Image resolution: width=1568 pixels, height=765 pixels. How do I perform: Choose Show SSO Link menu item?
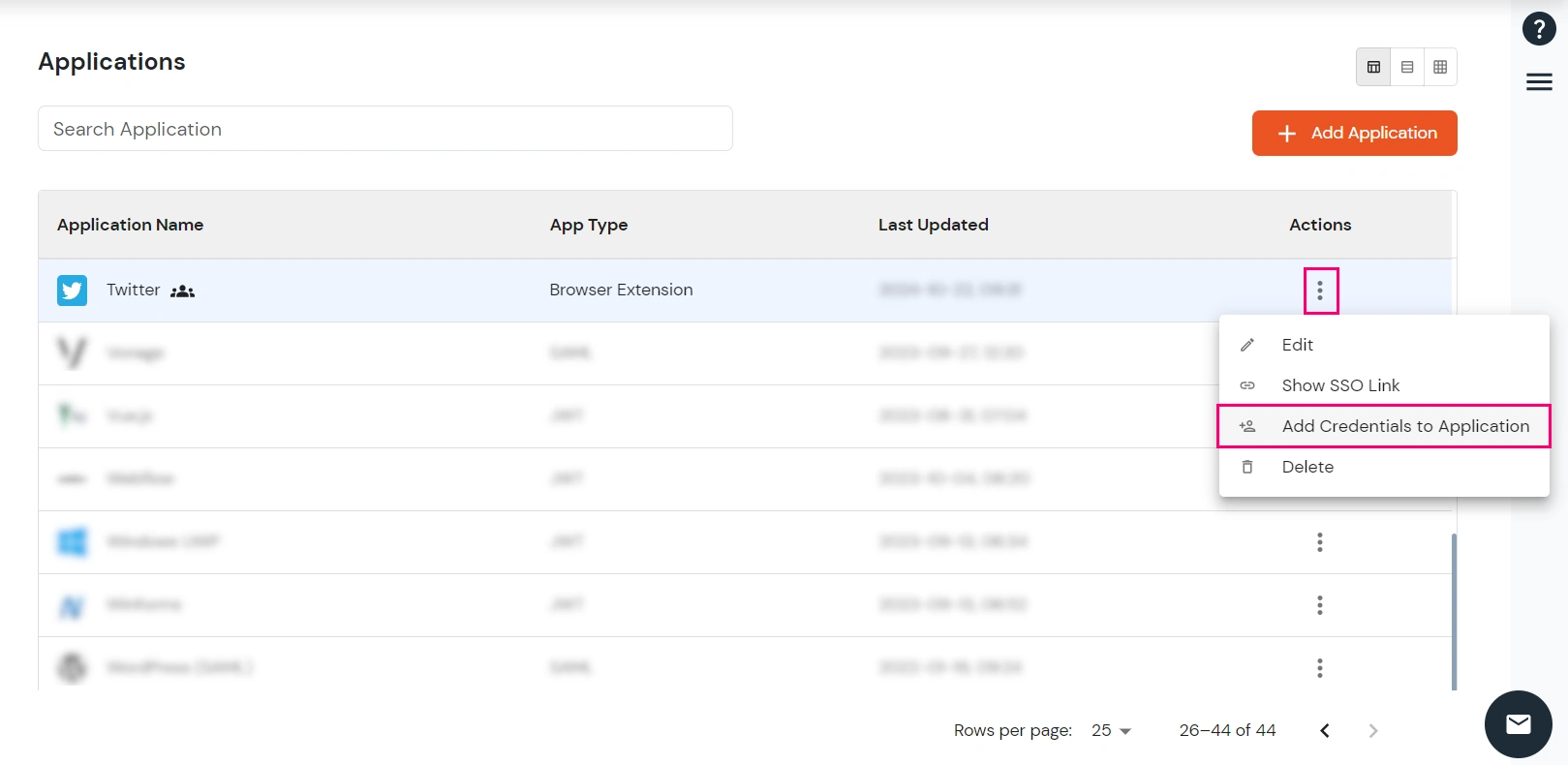coord(1384,385)
